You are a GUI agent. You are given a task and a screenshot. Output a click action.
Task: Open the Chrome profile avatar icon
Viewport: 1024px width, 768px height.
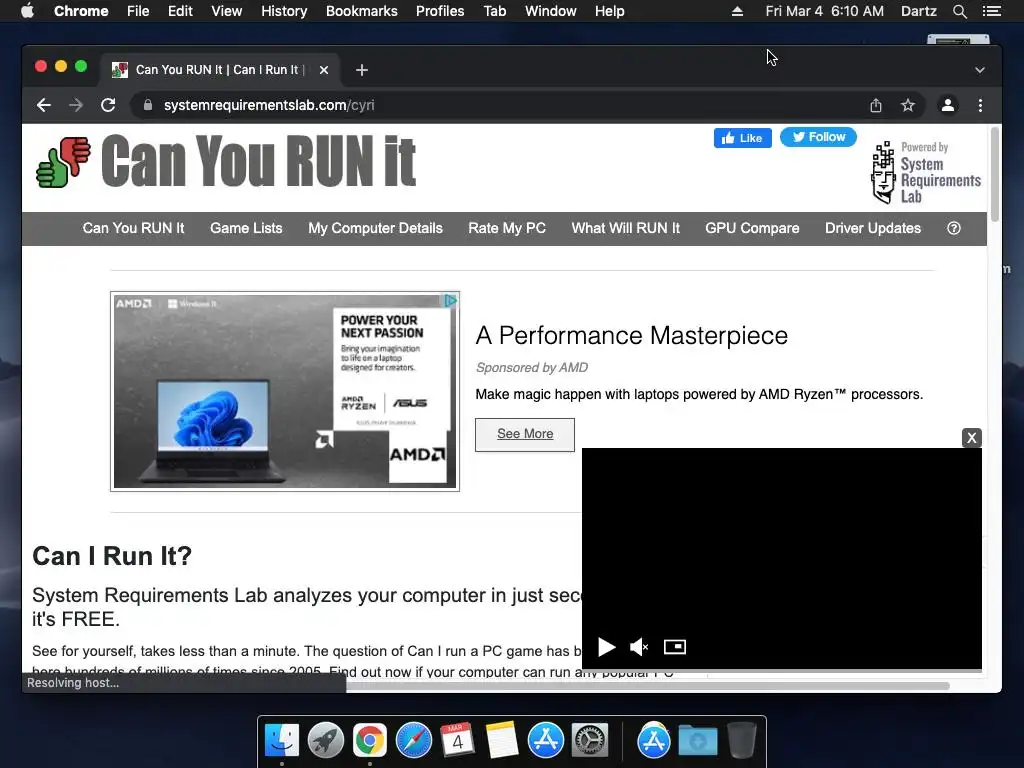tap(948, 105)
